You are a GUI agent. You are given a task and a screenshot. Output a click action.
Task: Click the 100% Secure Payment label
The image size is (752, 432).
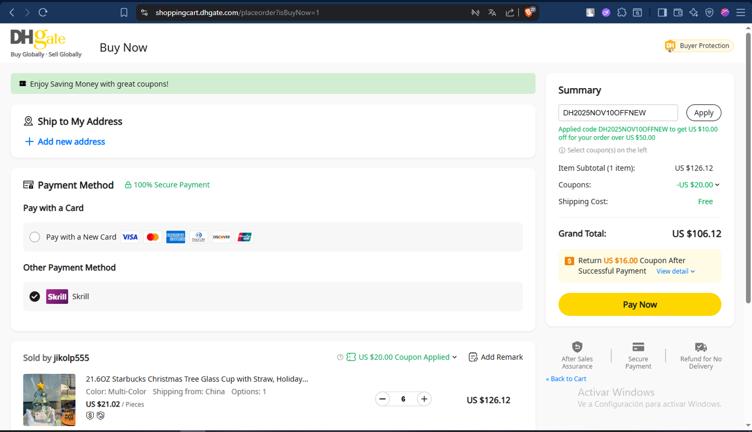[167, 185]
